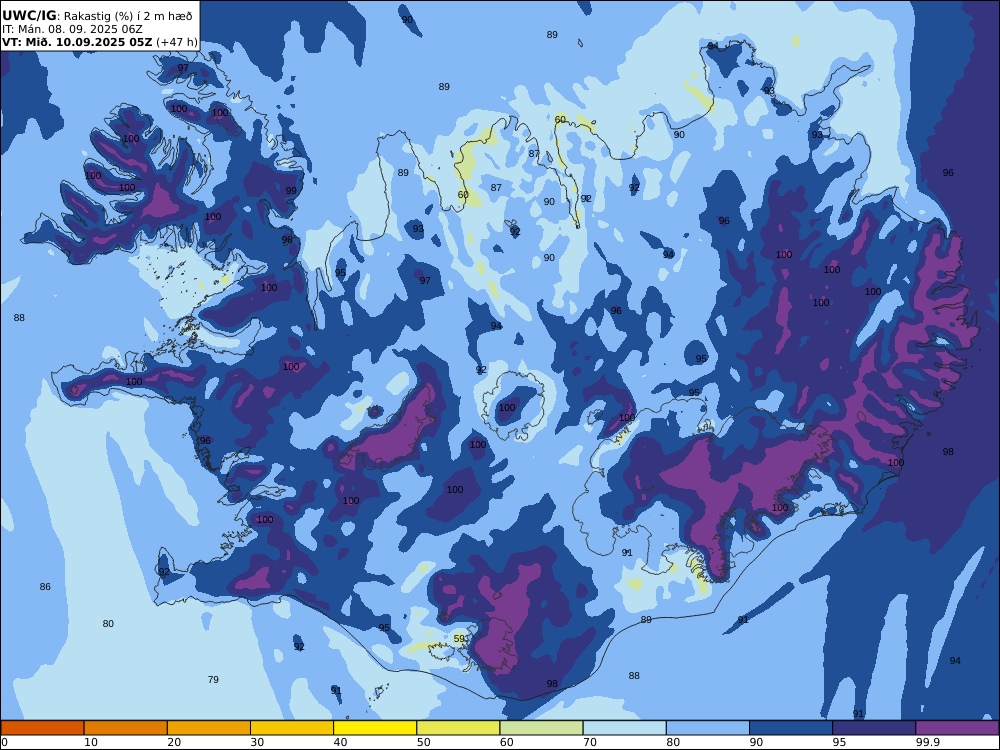
Task: Click the orange 10–20 legend swatch
Action: tap(126, 728)
